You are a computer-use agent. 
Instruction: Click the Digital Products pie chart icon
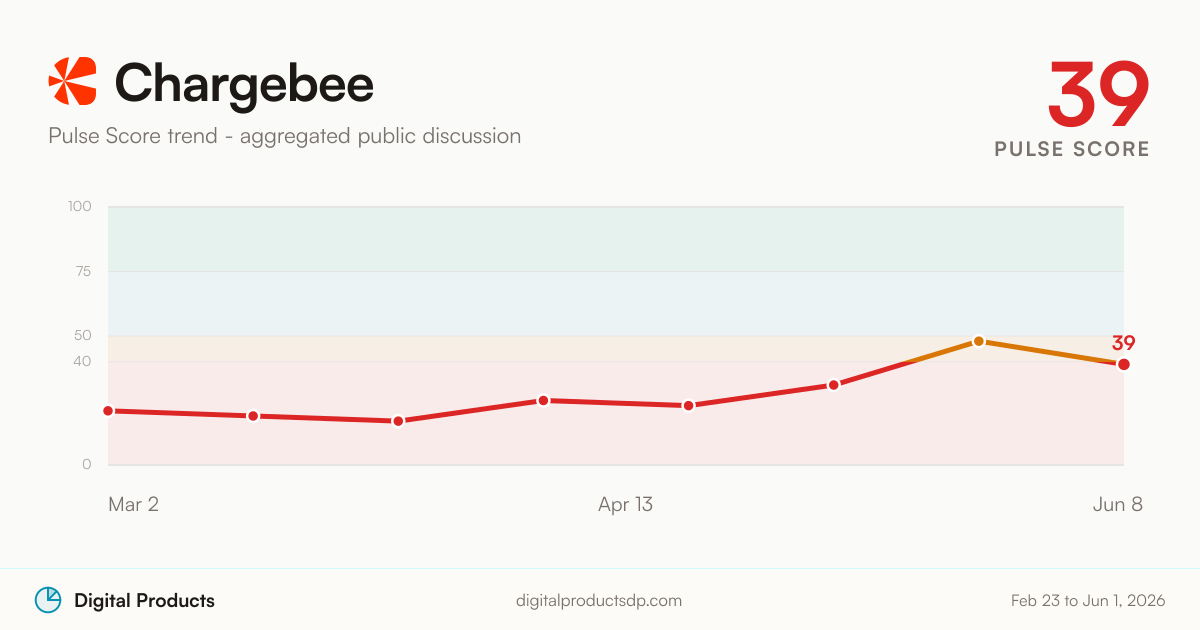(48, 600)
